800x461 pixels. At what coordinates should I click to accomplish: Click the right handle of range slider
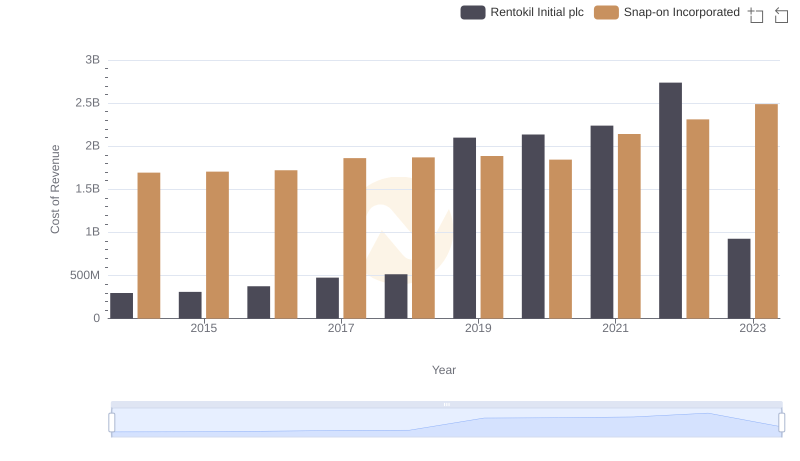click(781, 422)
